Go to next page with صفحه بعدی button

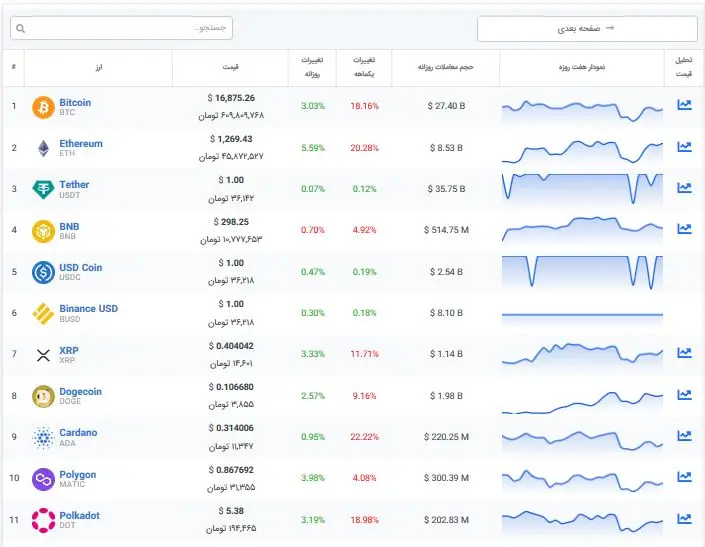click(587, 29)
